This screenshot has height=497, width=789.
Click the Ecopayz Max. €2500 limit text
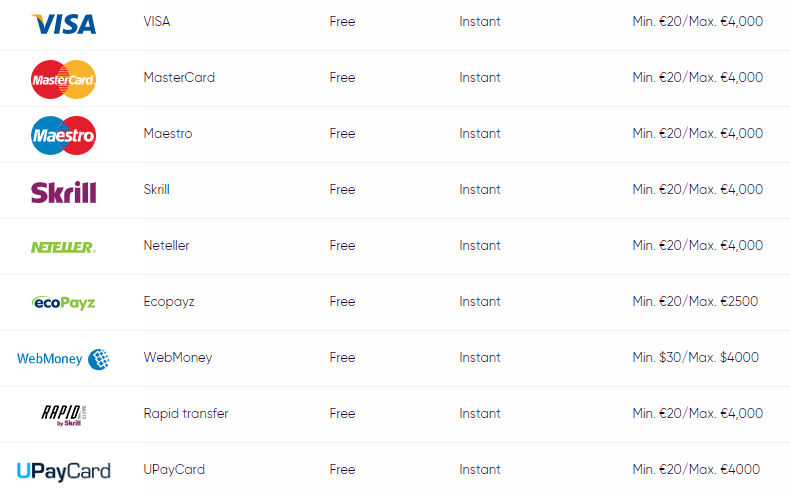(x=723, y=301)
